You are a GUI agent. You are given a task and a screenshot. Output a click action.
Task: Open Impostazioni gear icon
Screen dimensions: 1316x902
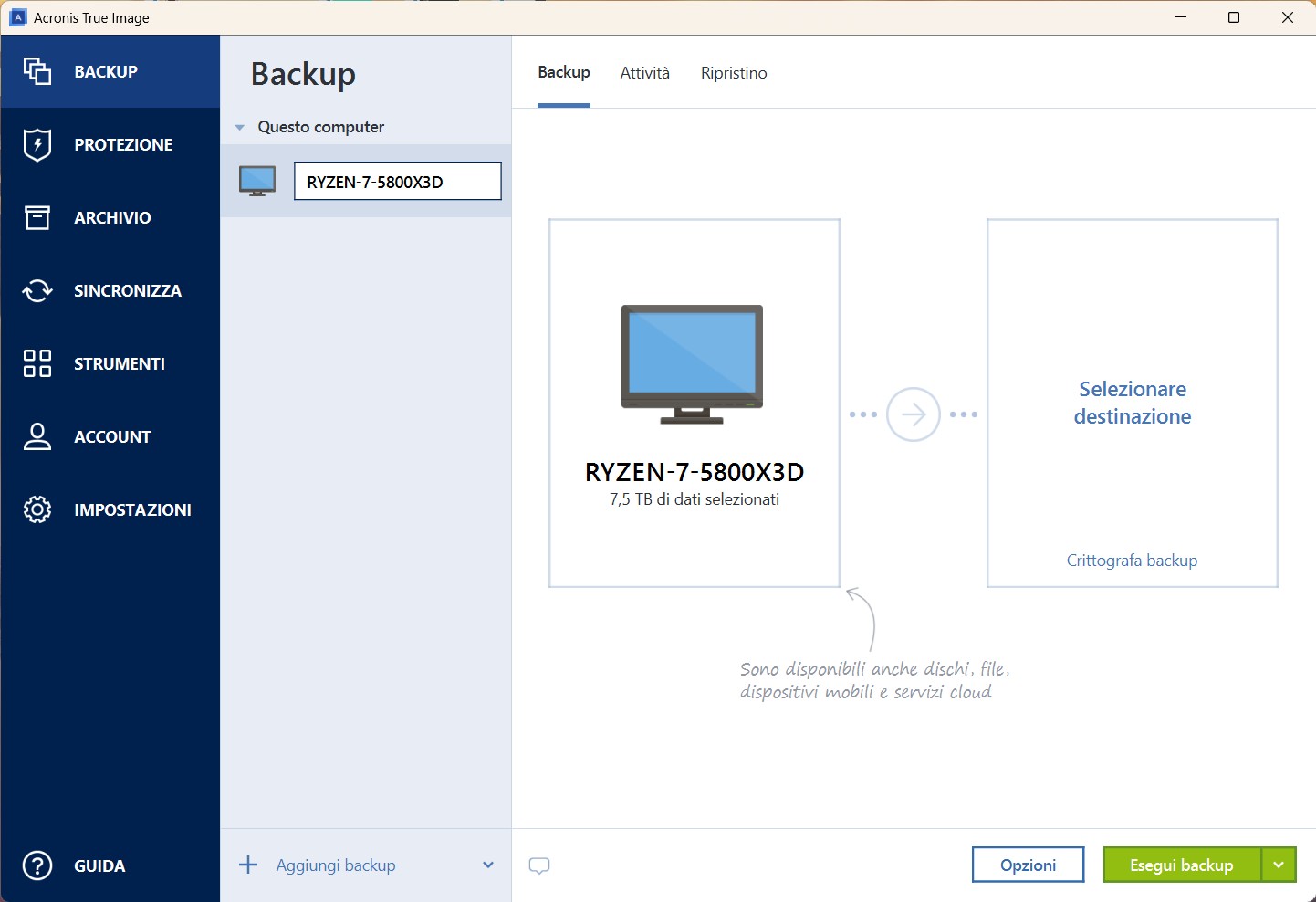point(37,509)
